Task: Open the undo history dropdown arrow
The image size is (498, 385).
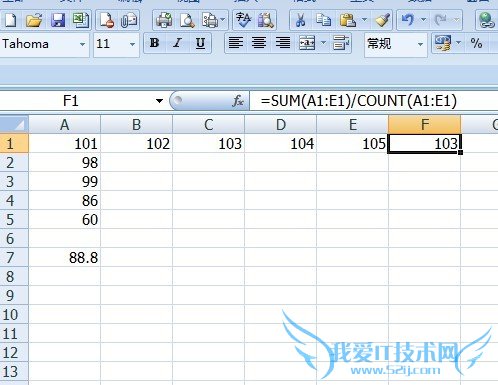Action: (423, 20)
